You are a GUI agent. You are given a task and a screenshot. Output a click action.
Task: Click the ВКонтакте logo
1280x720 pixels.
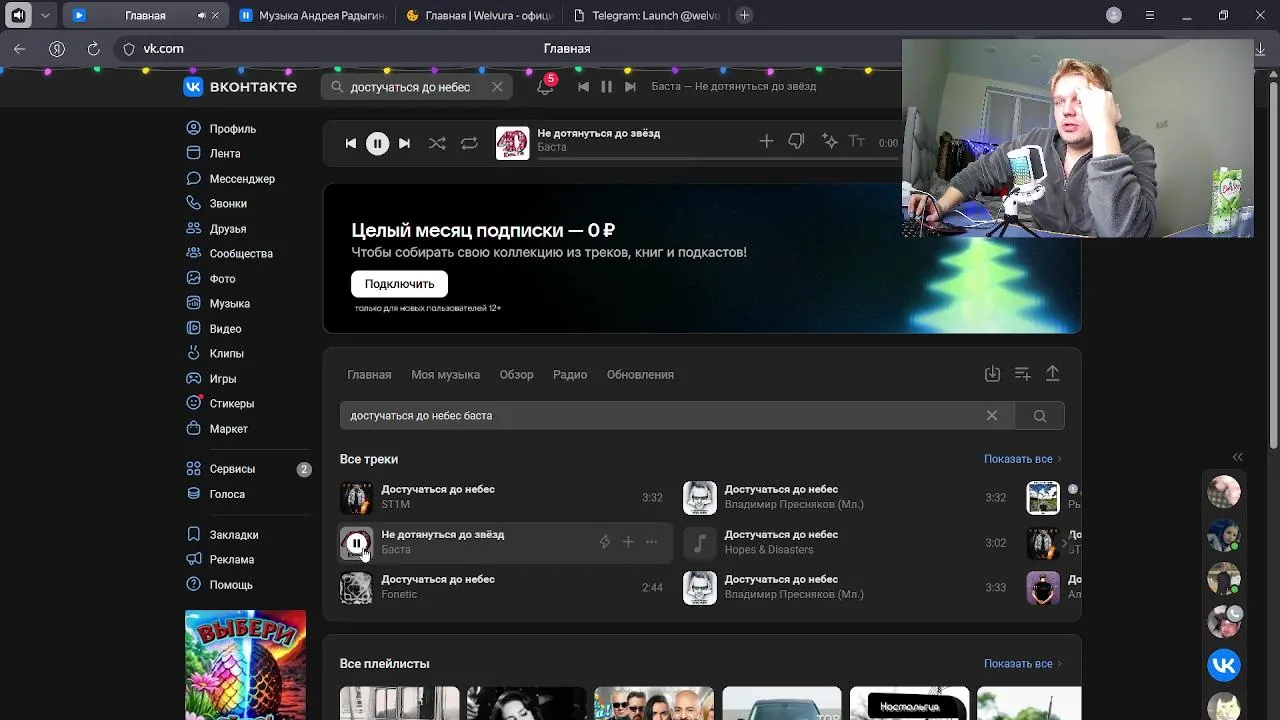tap(240, 87)
